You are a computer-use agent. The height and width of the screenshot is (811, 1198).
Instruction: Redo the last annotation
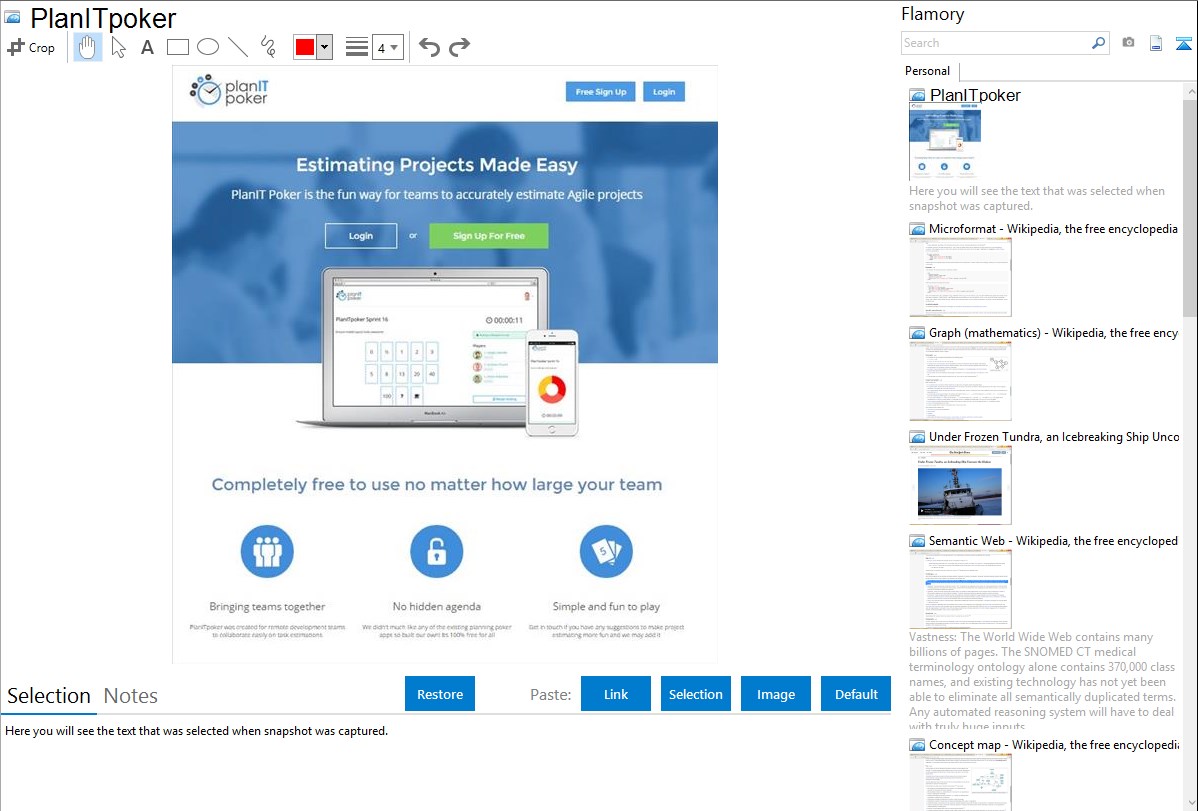click(x=459, y=47)
